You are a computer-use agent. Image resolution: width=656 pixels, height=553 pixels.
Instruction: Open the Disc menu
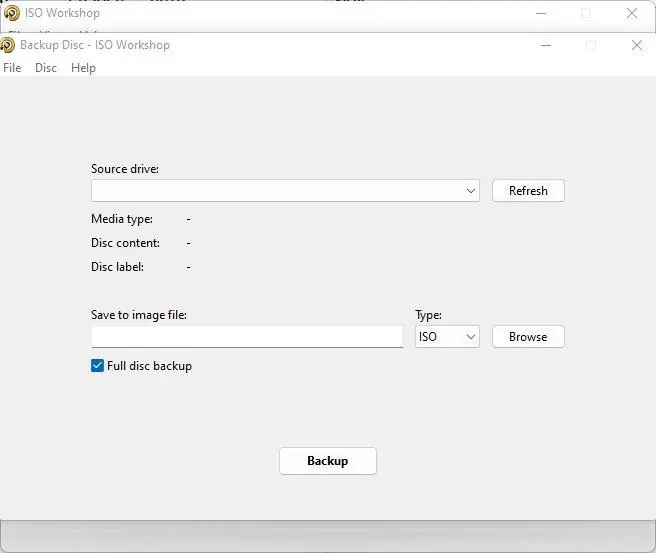pos(46,68)
